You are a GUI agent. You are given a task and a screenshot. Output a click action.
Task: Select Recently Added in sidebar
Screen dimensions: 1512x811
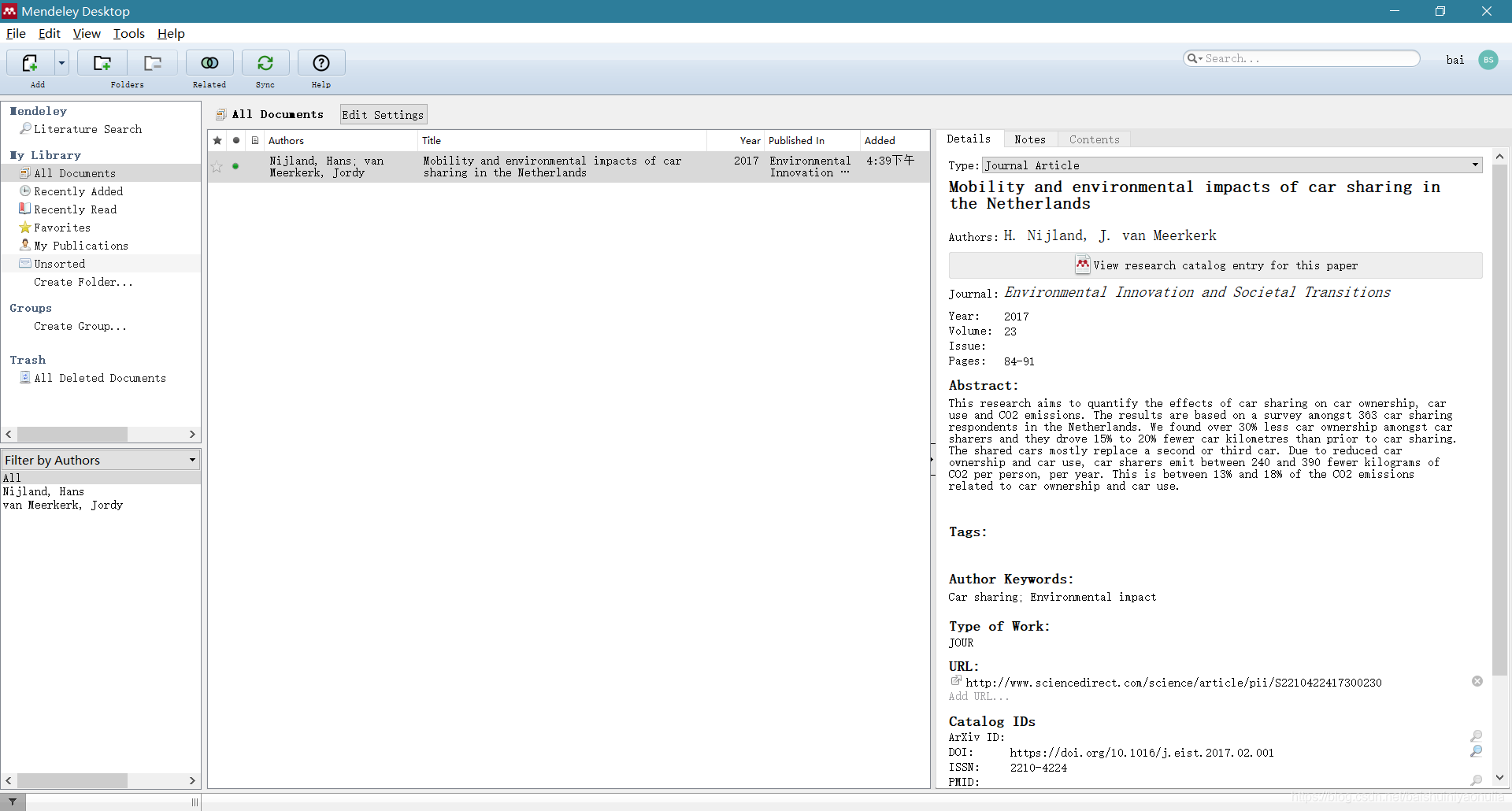pyautogui.click(x=78, y=191)
